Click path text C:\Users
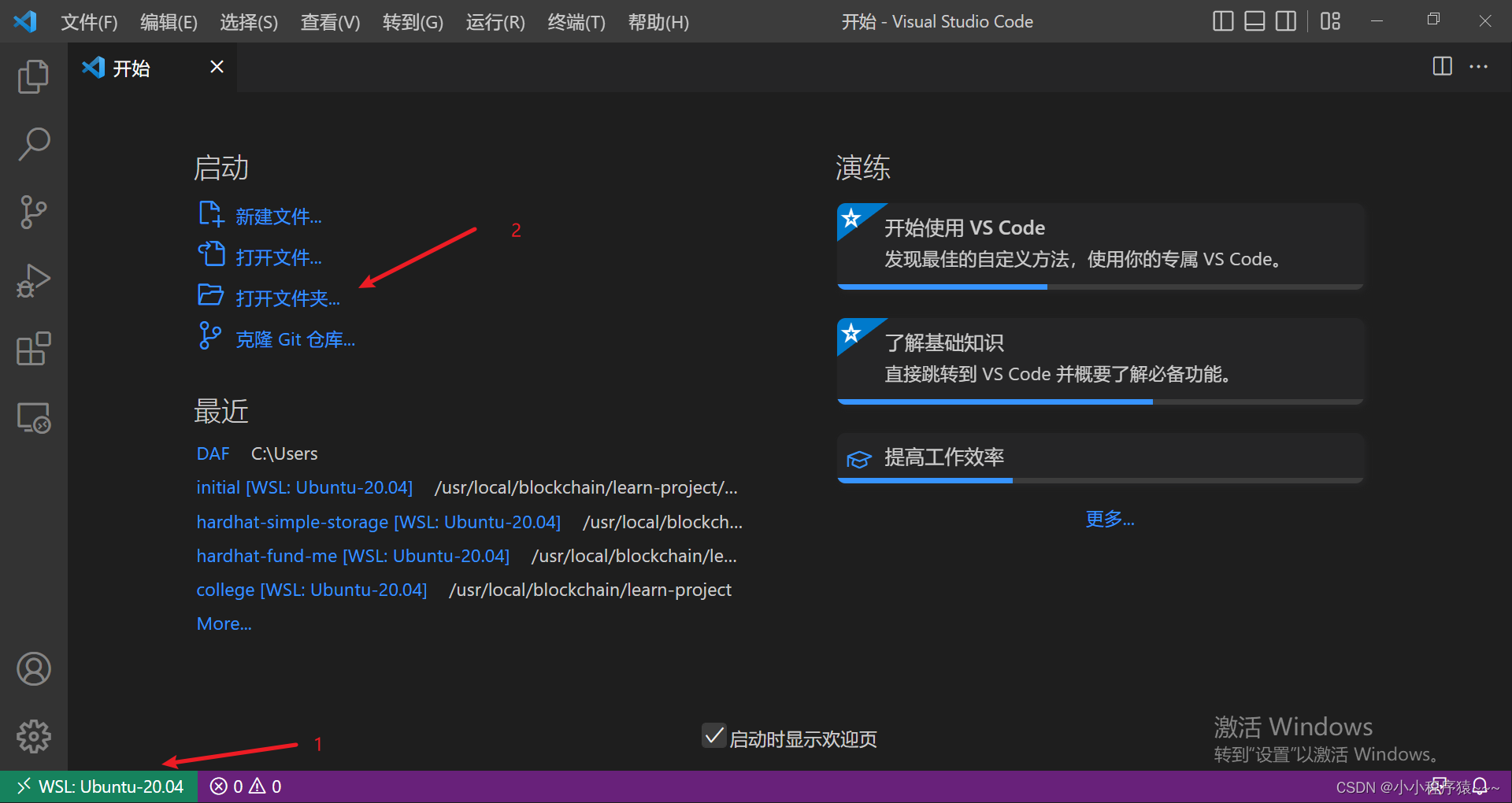The height and width of the screenshot is (803, 1512). pos(284,453)
